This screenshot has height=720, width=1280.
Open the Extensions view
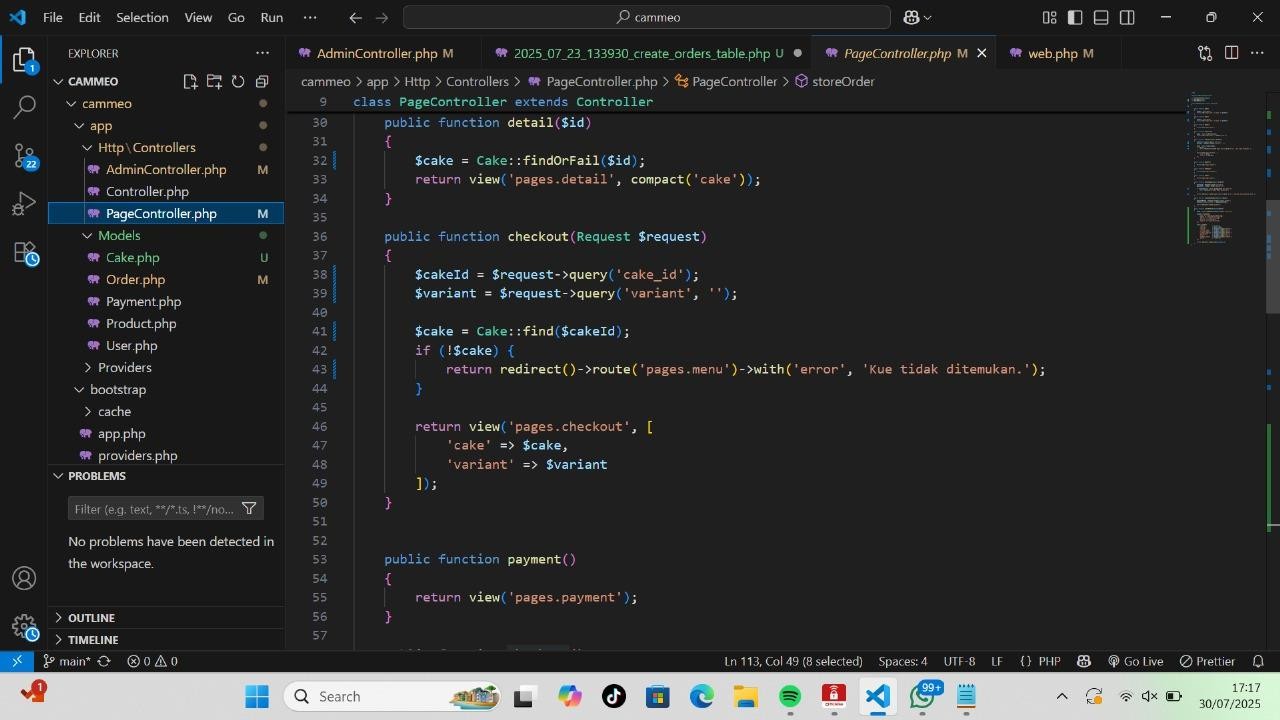(24, 254)
